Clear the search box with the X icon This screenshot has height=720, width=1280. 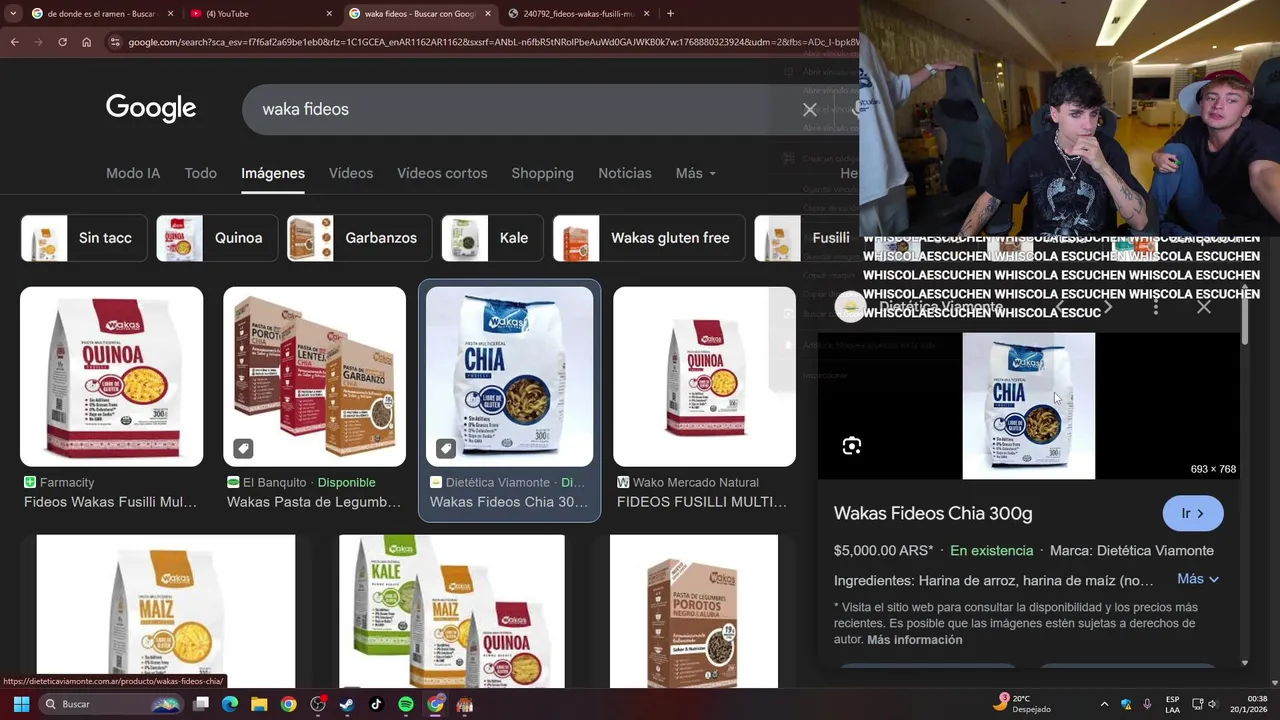(810, 110)
